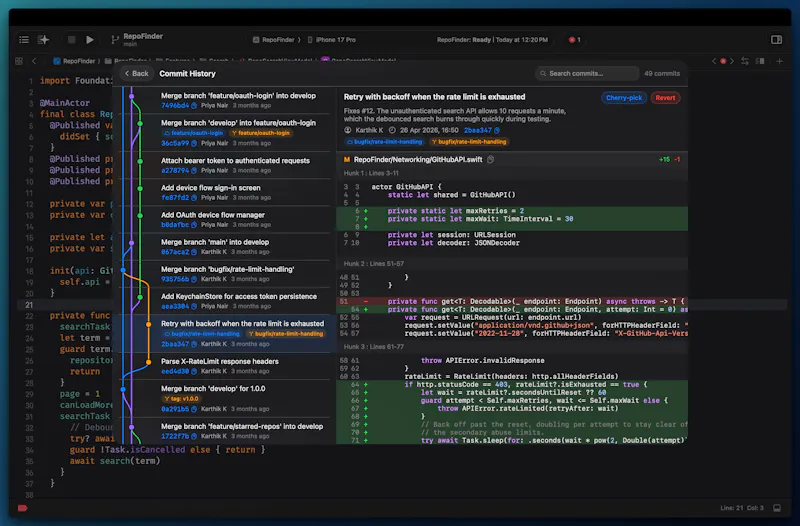Add a new editor with plus icon
This screenshot has height=526, width=800.
coord(779,61)
